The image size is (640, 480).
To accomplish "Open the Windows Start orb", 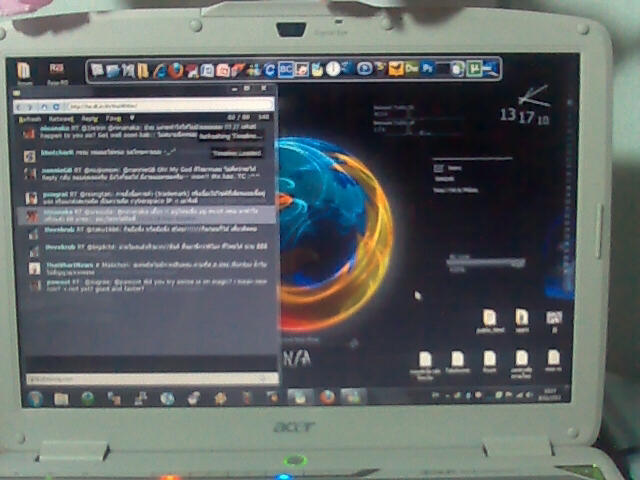I will pos(35,398).
